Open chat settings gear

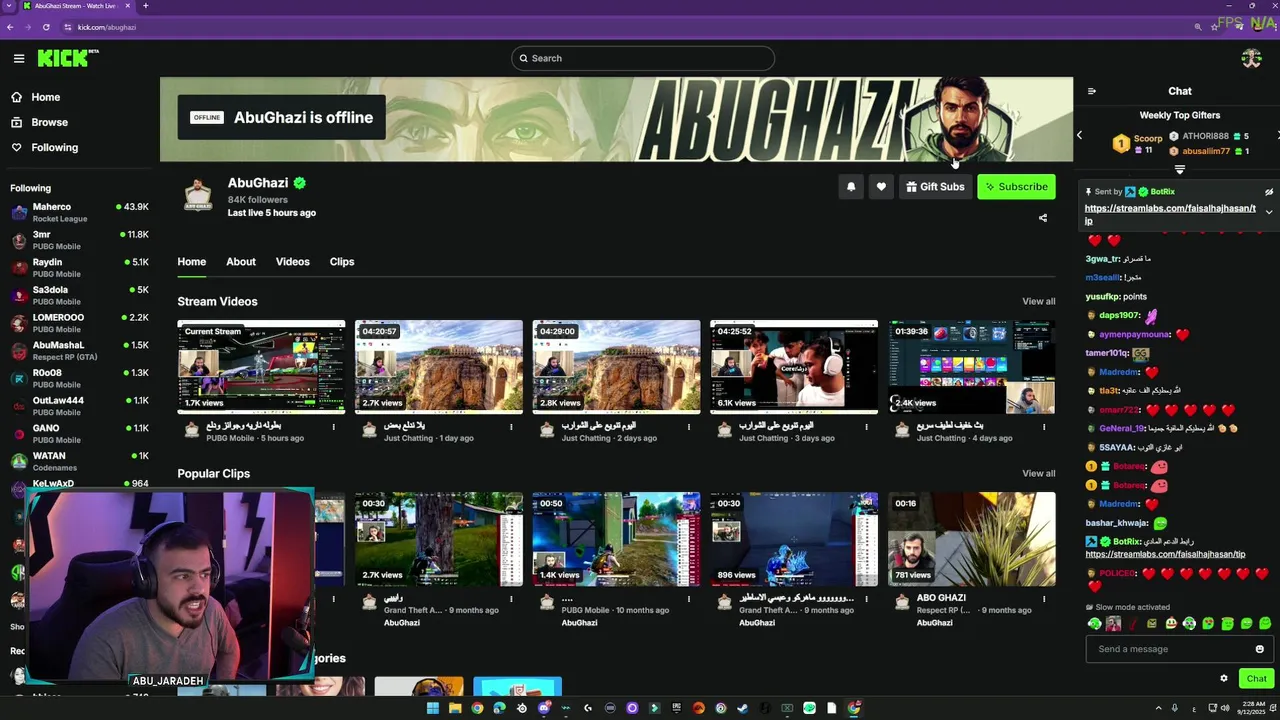tap(1223, 678)
